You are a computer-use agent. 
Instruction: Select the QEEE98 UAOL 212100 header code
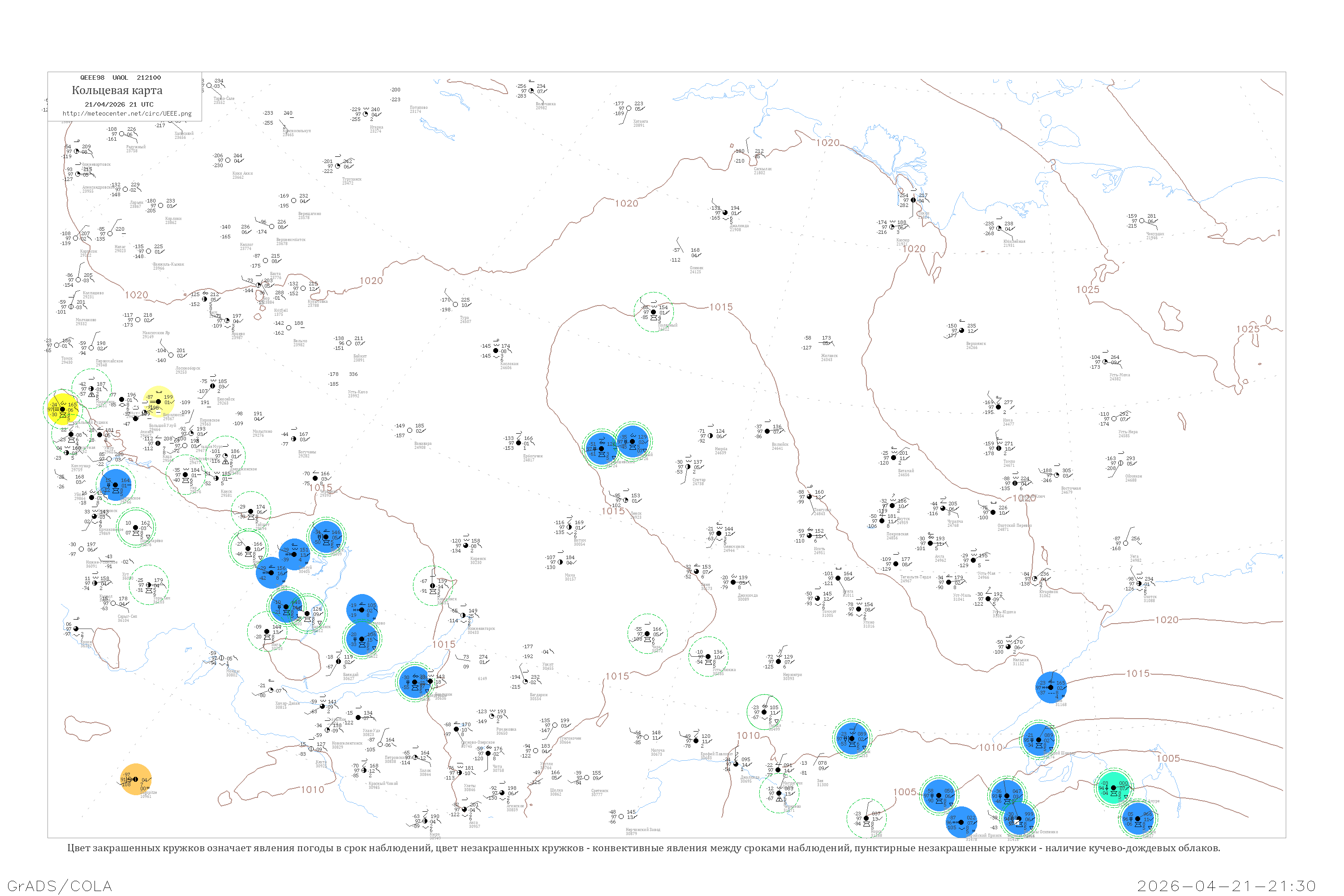pos(121,78)
